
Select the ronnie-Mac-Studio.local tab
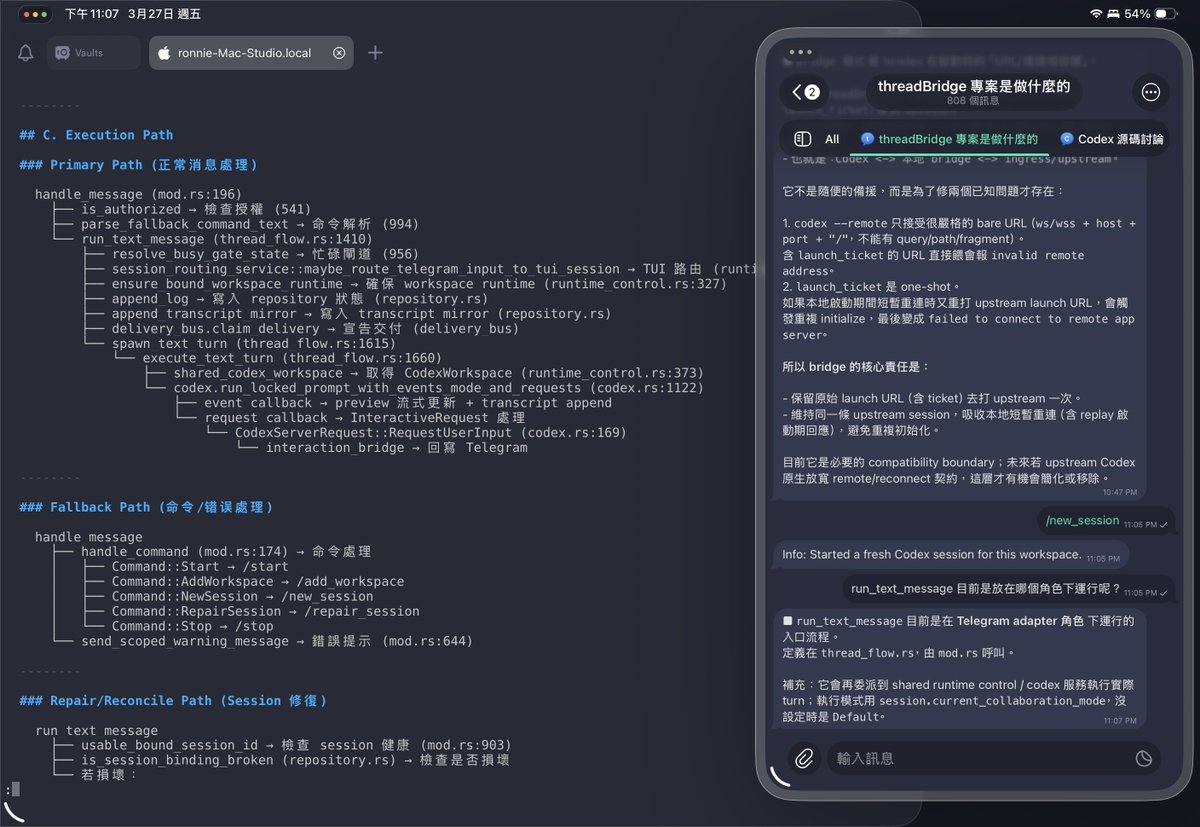[x=250, y=53]
